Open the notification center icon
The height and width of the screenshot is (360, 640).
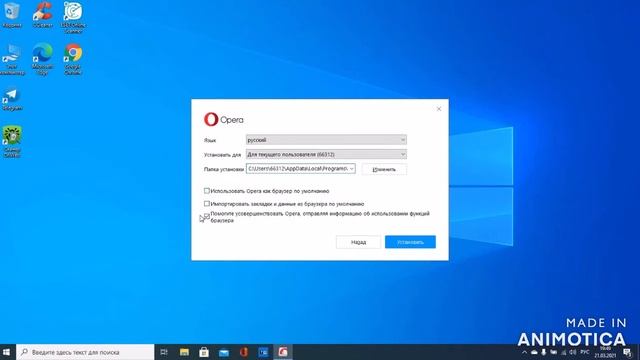point(627,352)
